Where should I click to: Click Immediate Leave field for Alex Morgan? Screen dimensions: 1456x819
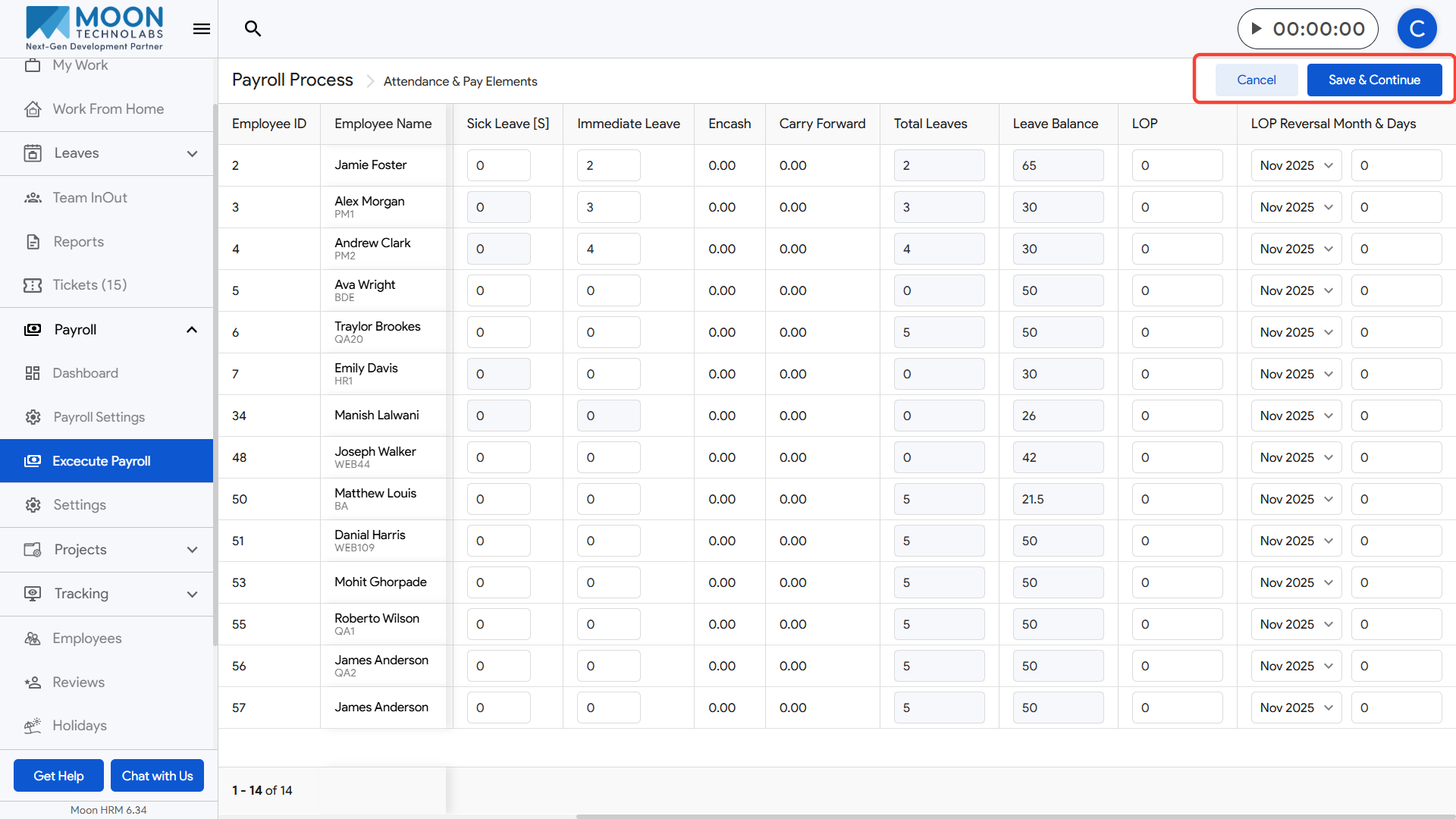tap(608, 207)
